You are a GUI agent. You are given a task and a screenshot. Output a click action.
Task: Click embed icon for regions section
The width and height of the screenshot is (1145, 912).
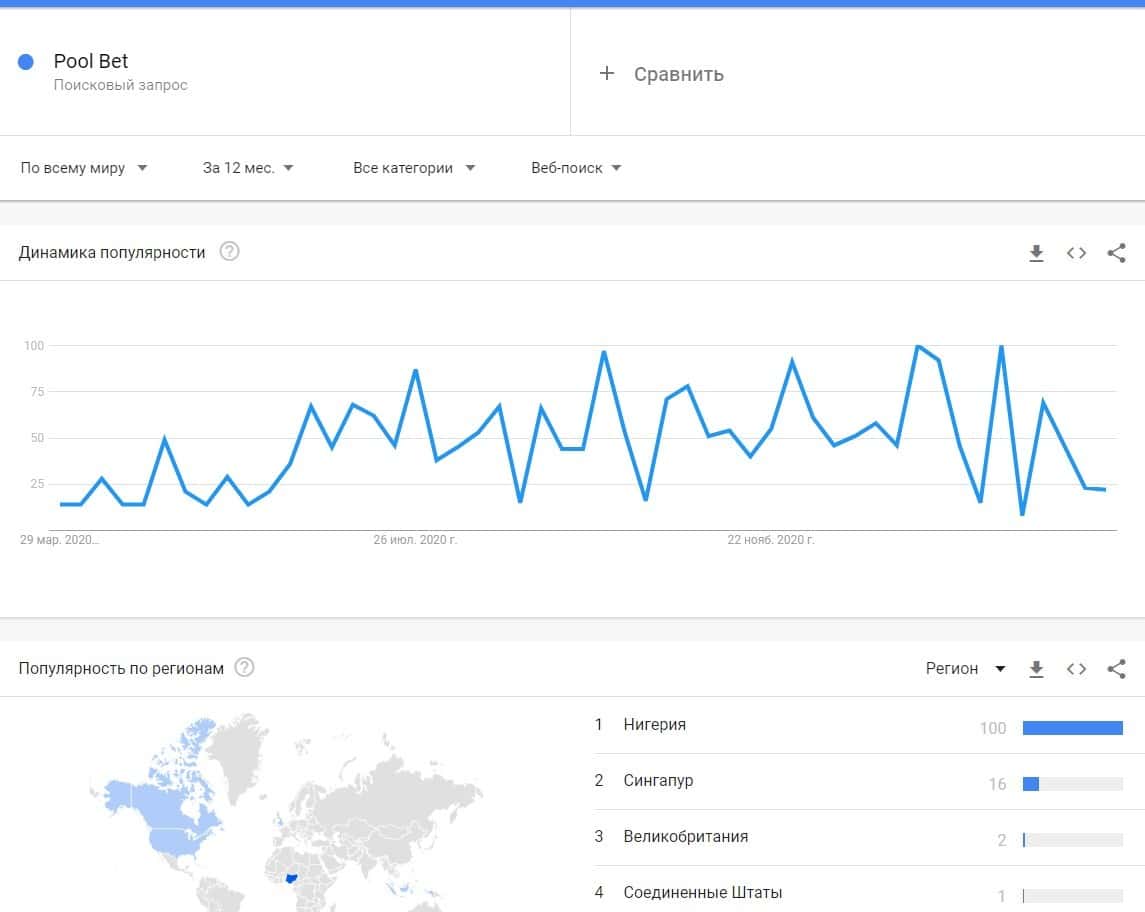click(1076, 669)
